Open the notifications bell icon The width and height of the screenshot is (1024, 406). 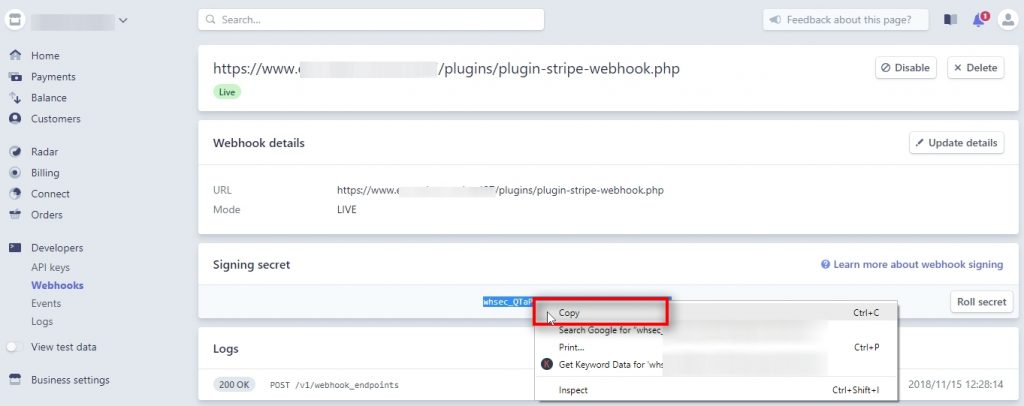(x=979, y=20)
